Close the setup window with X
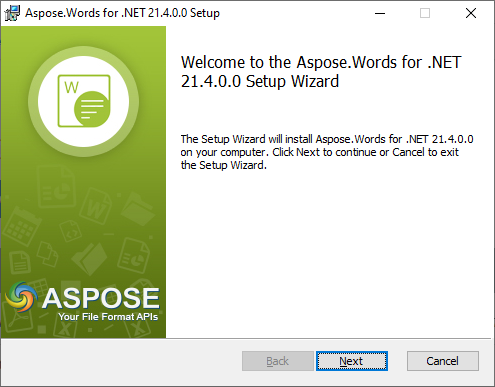The image size is (495, 387). pyautogui.click(x=471, y=13)
